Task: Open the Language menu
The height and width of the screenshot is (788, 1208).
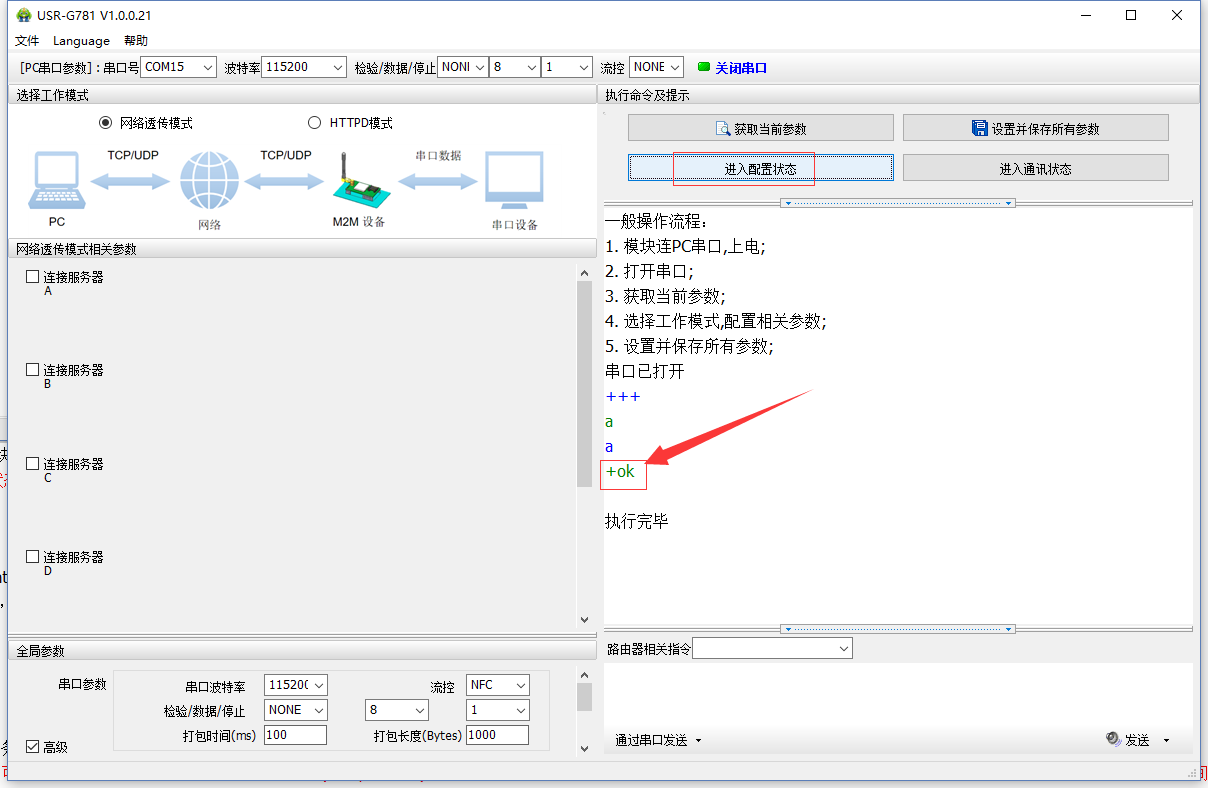Action: (x=81, y=41)
